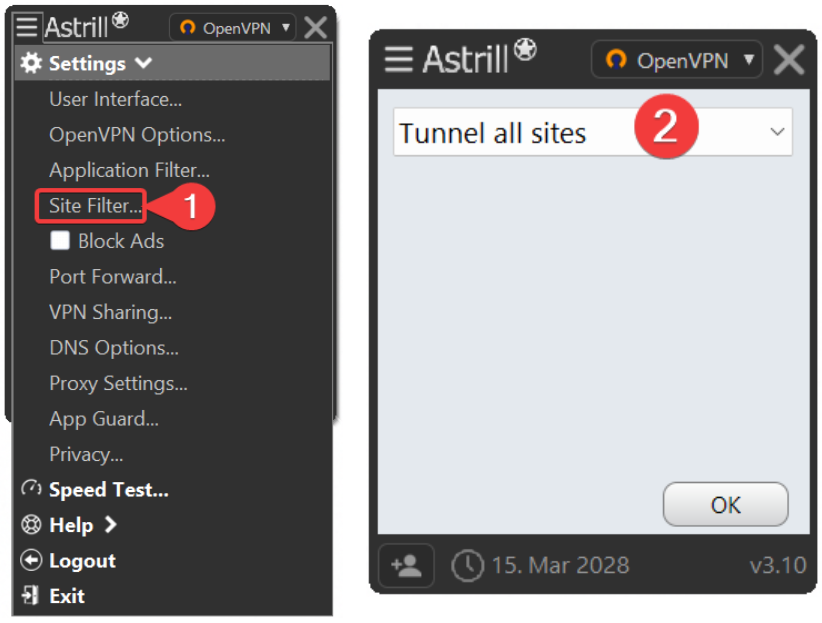This screenshot has height=623, width=822.
Task: Click the Speed Test gauge icon
Action: click(x=31, y=488)
